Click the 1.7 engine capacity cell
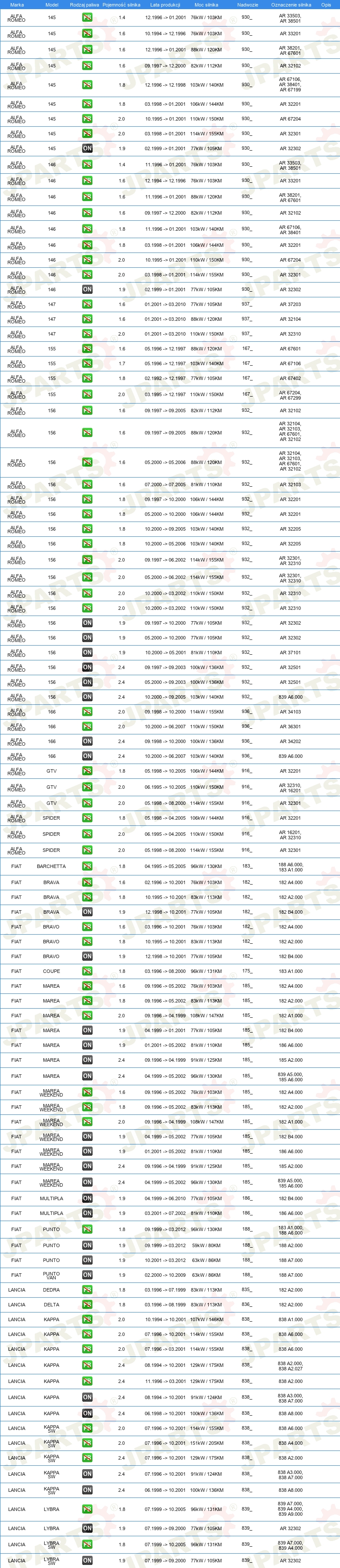Image resolution: width=340 pixels, height=1568 pixels. [x=122, y=364]
